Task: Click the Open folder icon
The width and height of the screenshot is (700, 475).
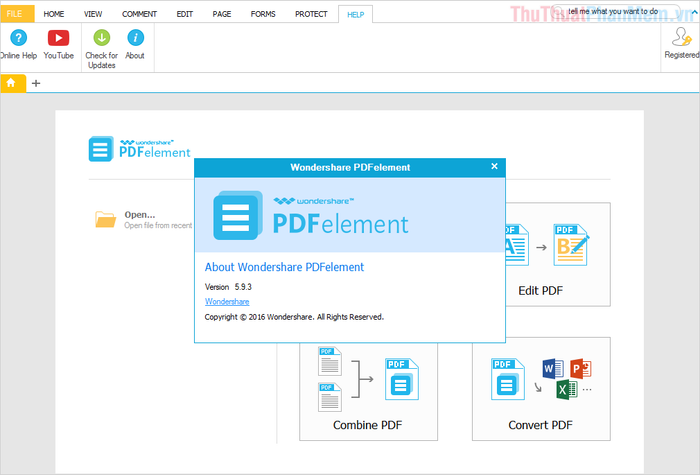Action: tap(105, 219)
